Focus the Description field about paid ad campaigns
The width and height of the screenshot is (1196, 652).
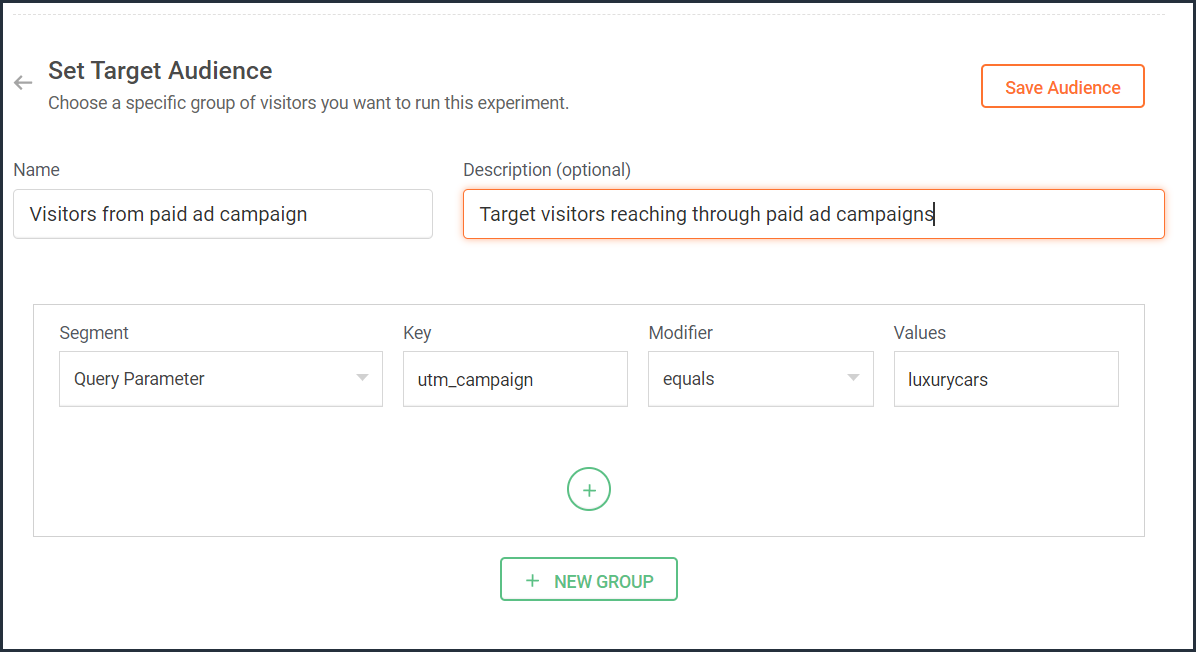point(814,214)
